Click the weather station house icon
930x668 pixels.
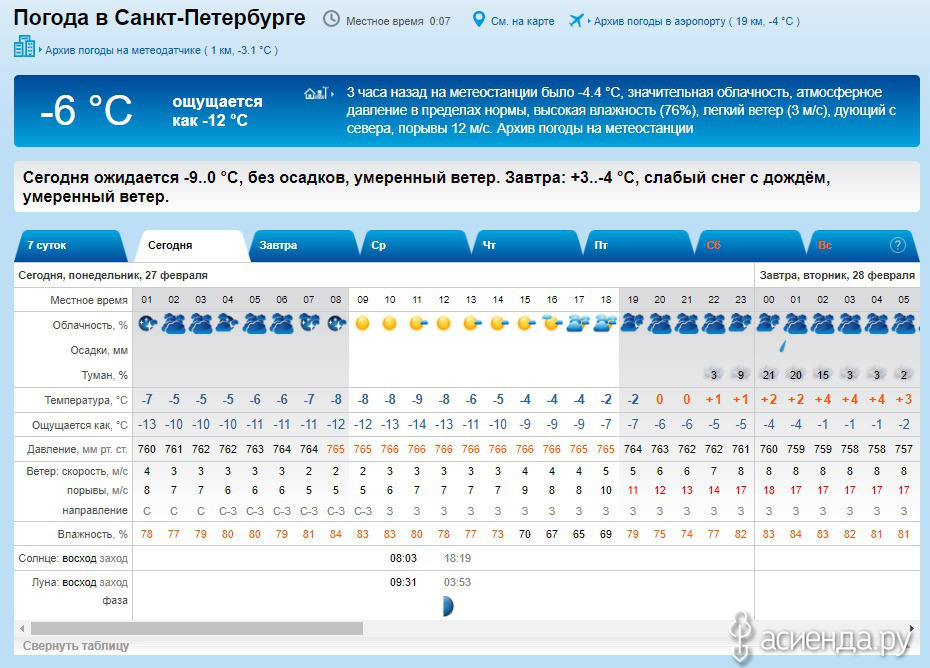[316, 93]
